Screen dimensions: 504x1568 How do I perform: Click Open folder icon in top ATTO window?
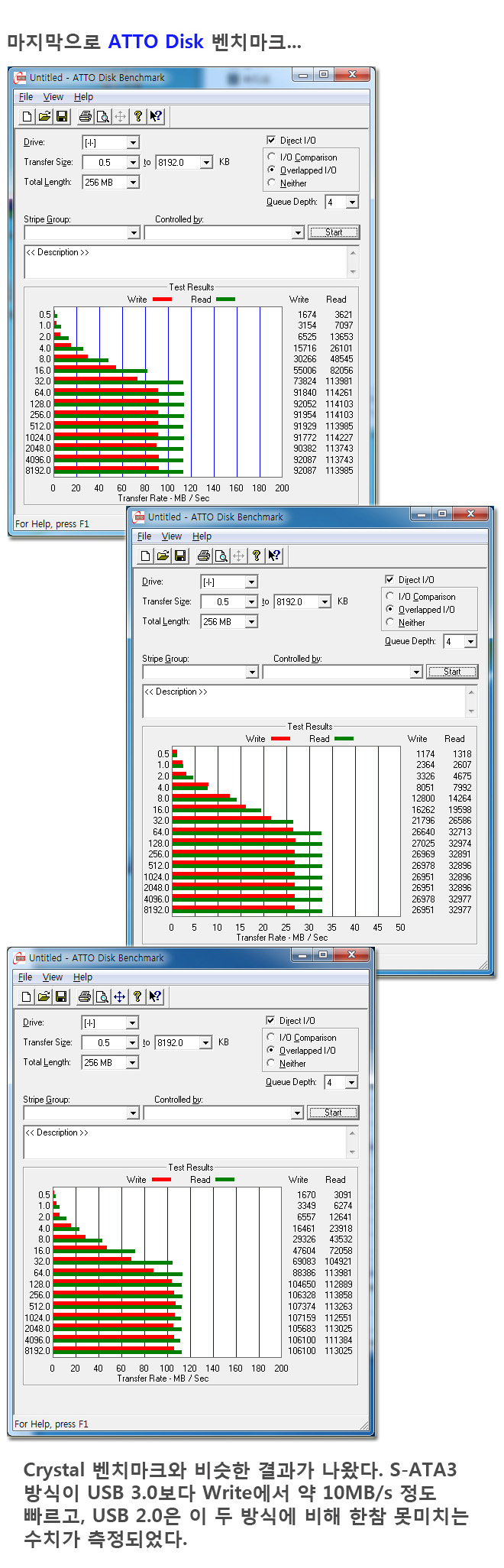pyautogui.click(x=44, y=116)
